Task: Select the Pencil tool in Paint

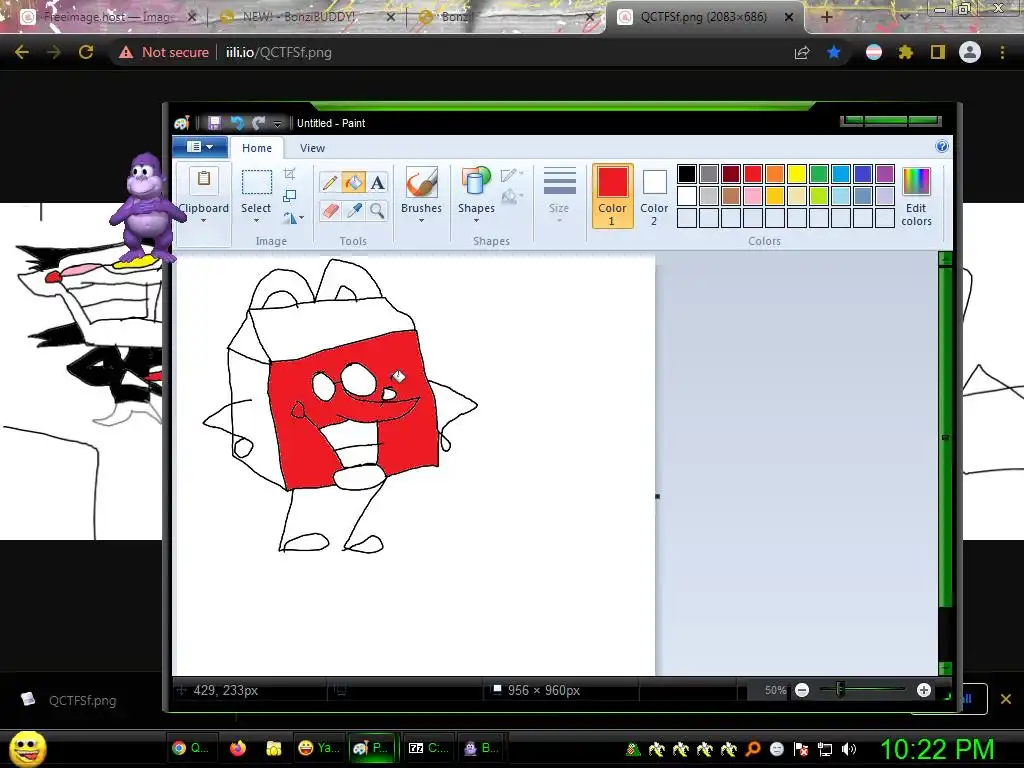Action: (330, 183)
